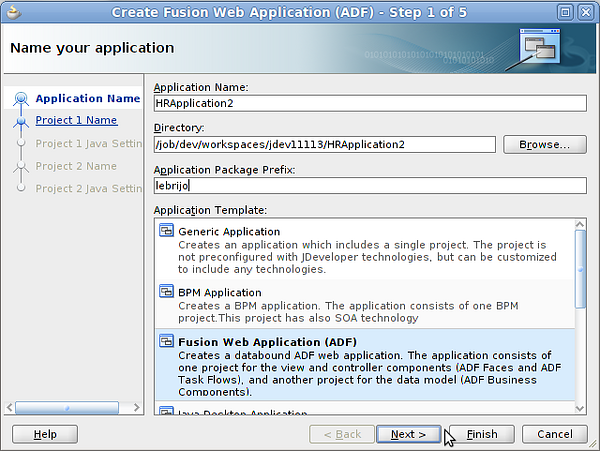This screenshot has height=451, width=600.
Task: Click the template list vertical scrollbar
Action: (580, 270)
